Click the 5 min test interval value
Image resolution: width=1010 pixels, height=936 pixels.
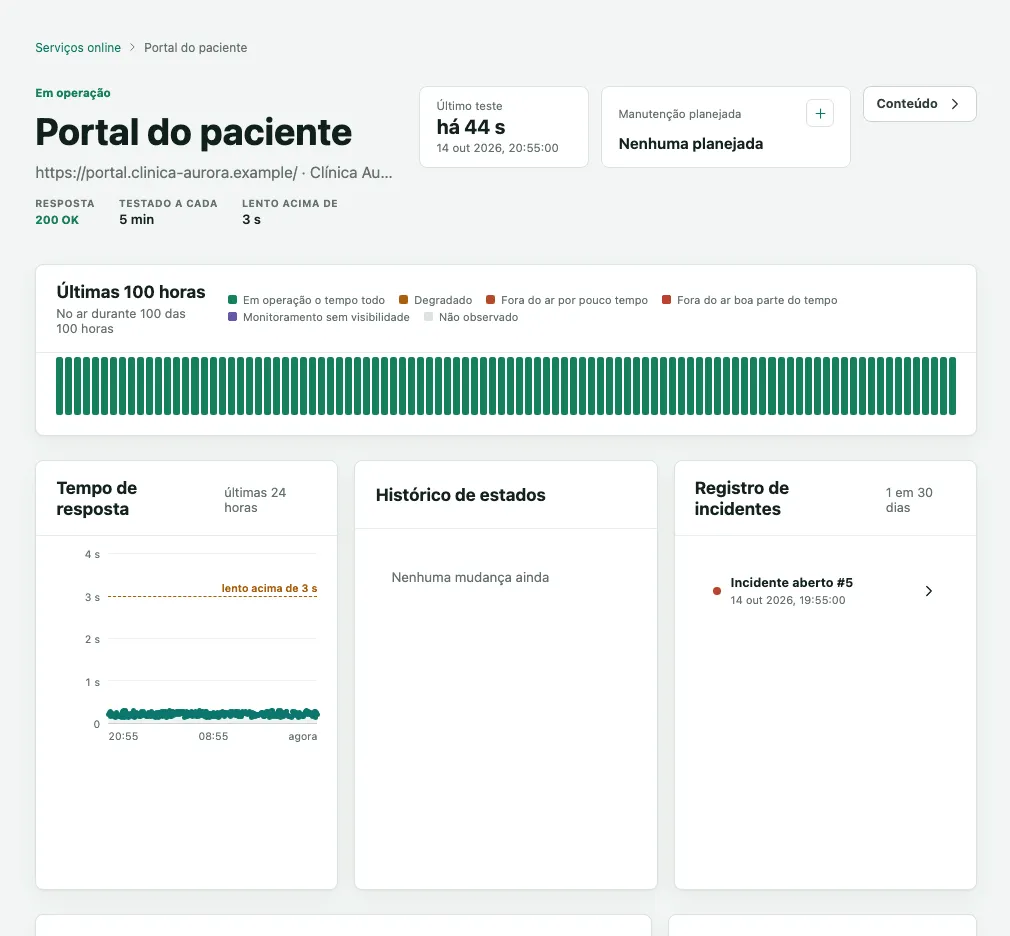click(137, 220)
